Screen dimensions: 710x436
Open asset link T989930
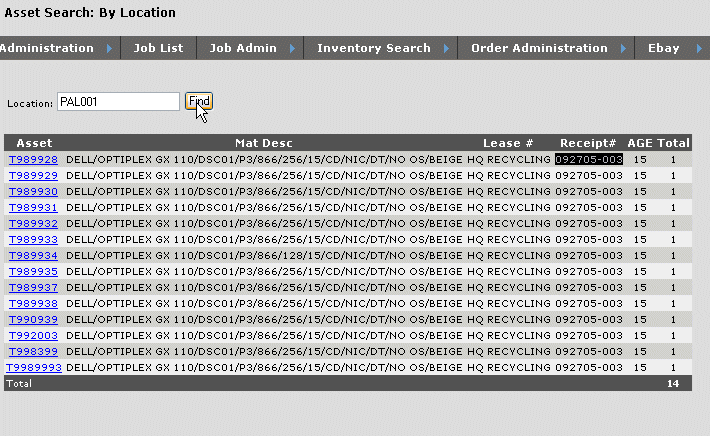34,192
